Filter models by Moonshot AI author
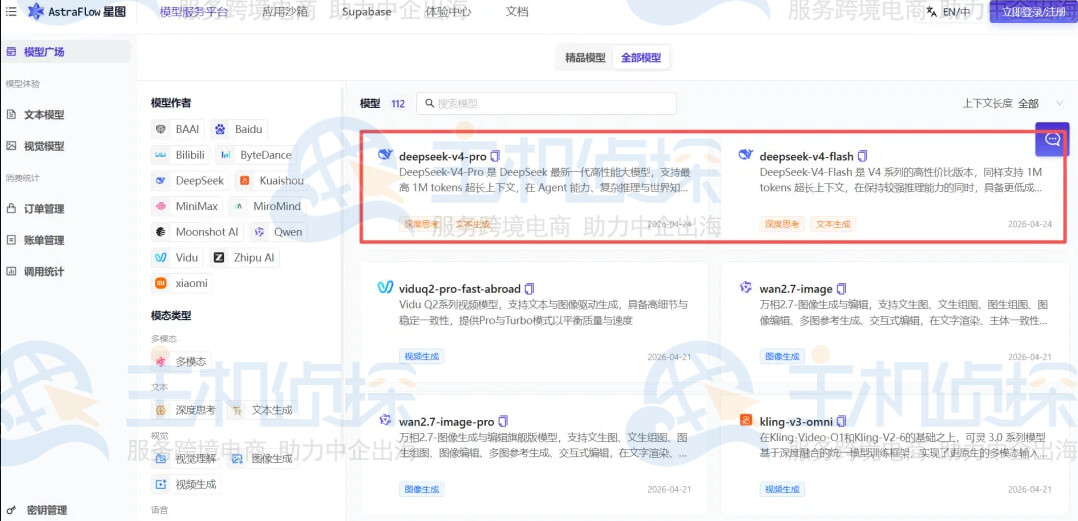Viewport: 1078px width, 521px height. coord(197,232)
